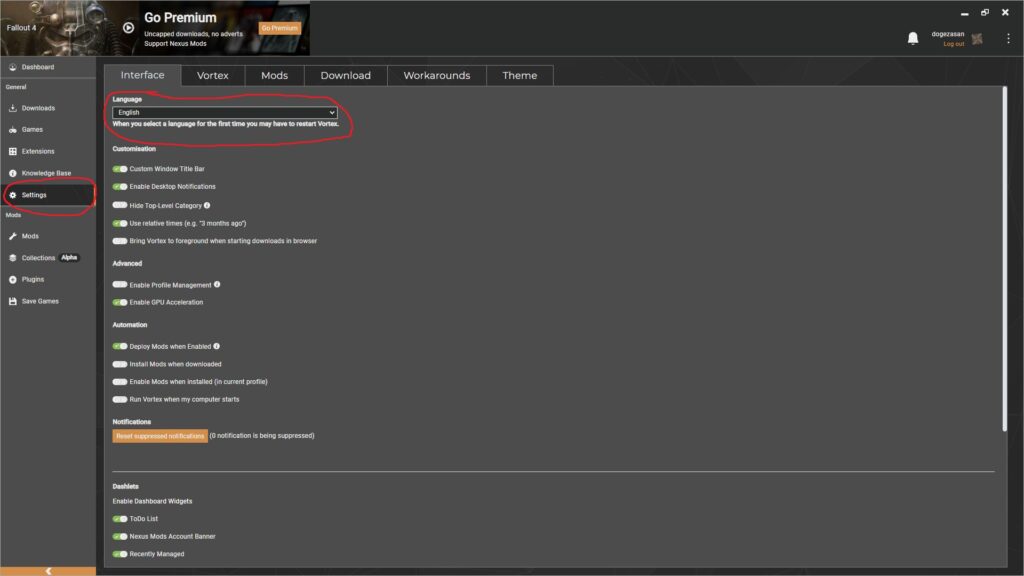
Task: Disable Enable Desktop Notifications switch
Action: (x=120, y=187)
